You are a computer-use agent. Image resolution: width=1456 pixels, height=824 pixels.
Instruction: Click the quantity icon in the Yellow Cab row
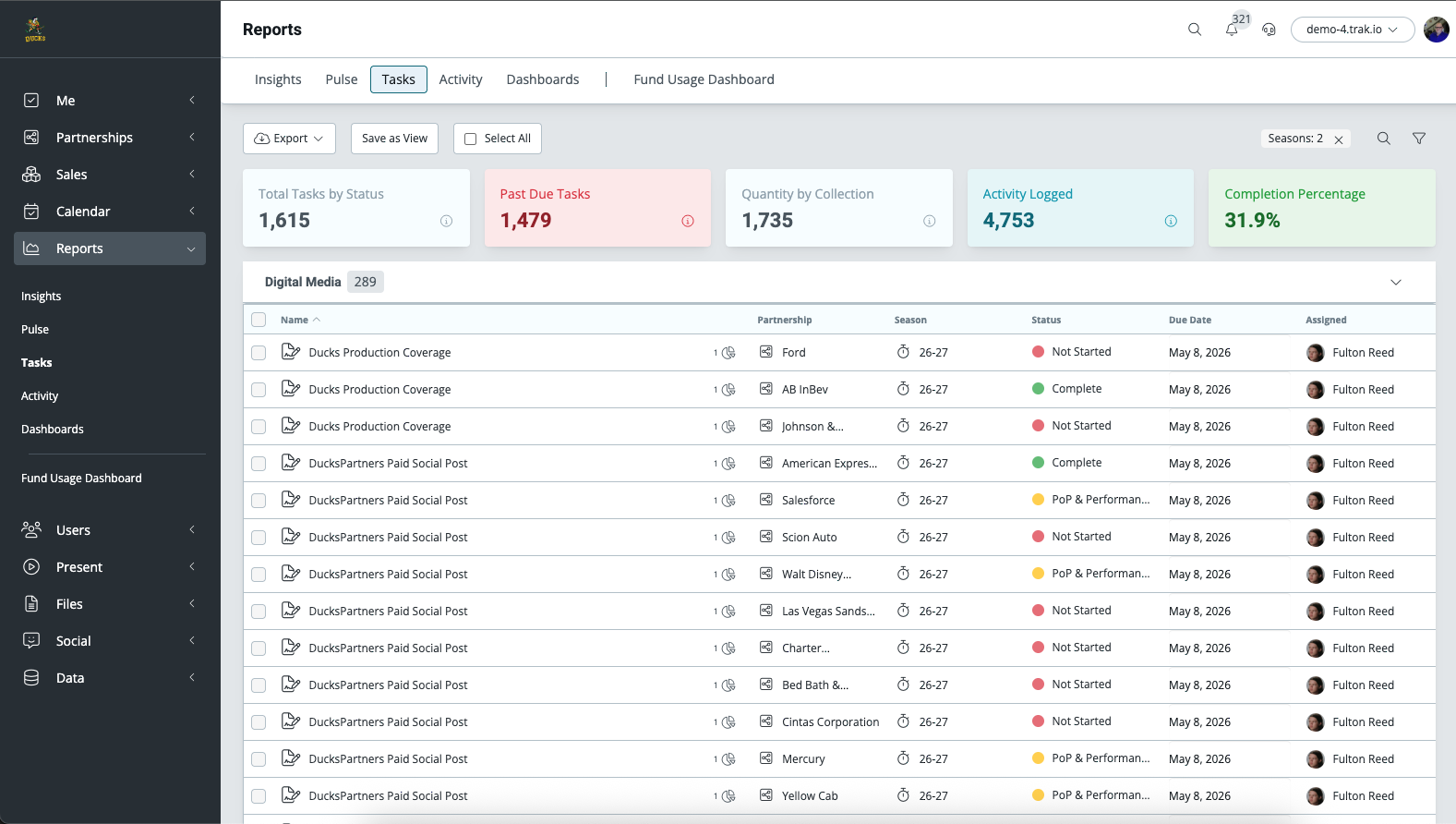click(x=728, y=796)
